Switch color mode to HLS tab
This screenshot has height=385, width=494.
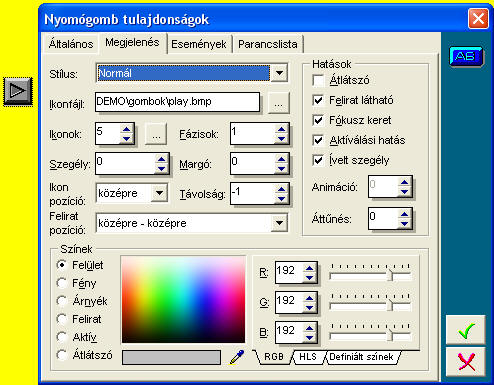point(308,357)
